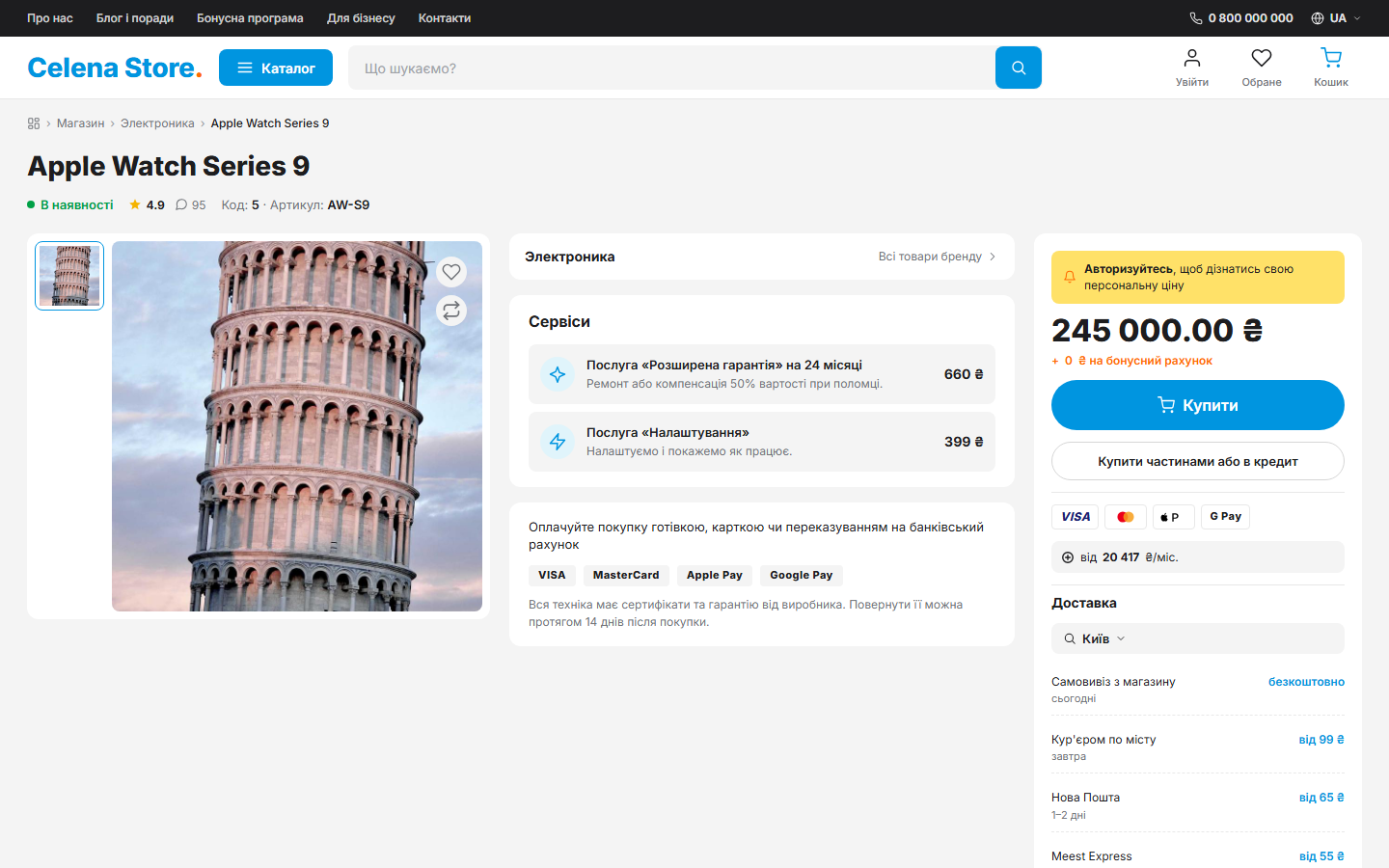Add product to favorites with heart on image

[x=451, y=272]
